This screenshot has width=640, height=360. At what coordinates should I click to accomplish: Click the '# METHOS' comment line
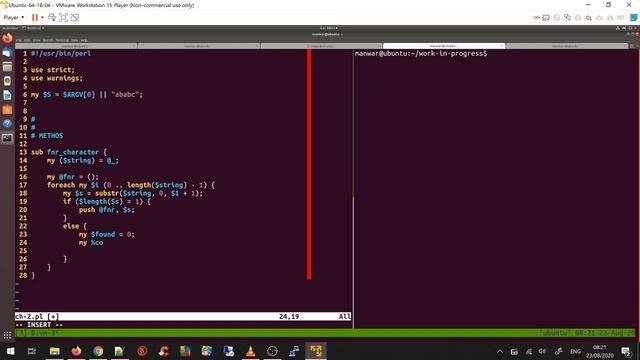47,136
